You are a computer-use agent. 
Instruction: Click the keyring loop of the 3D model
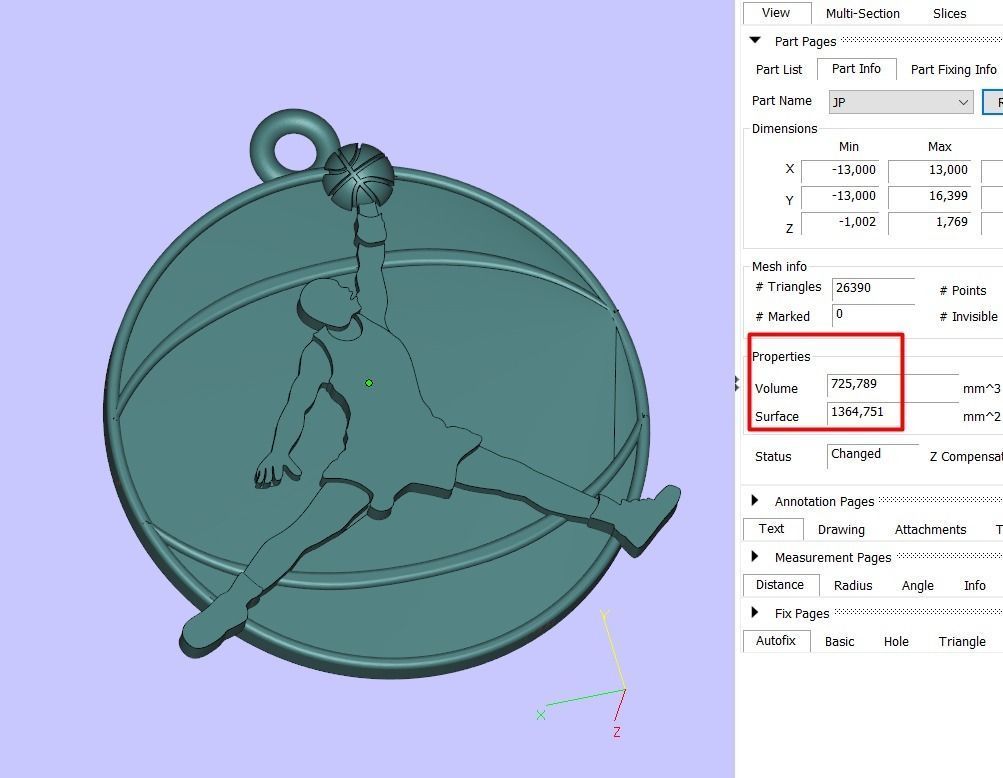pos(293,144)
